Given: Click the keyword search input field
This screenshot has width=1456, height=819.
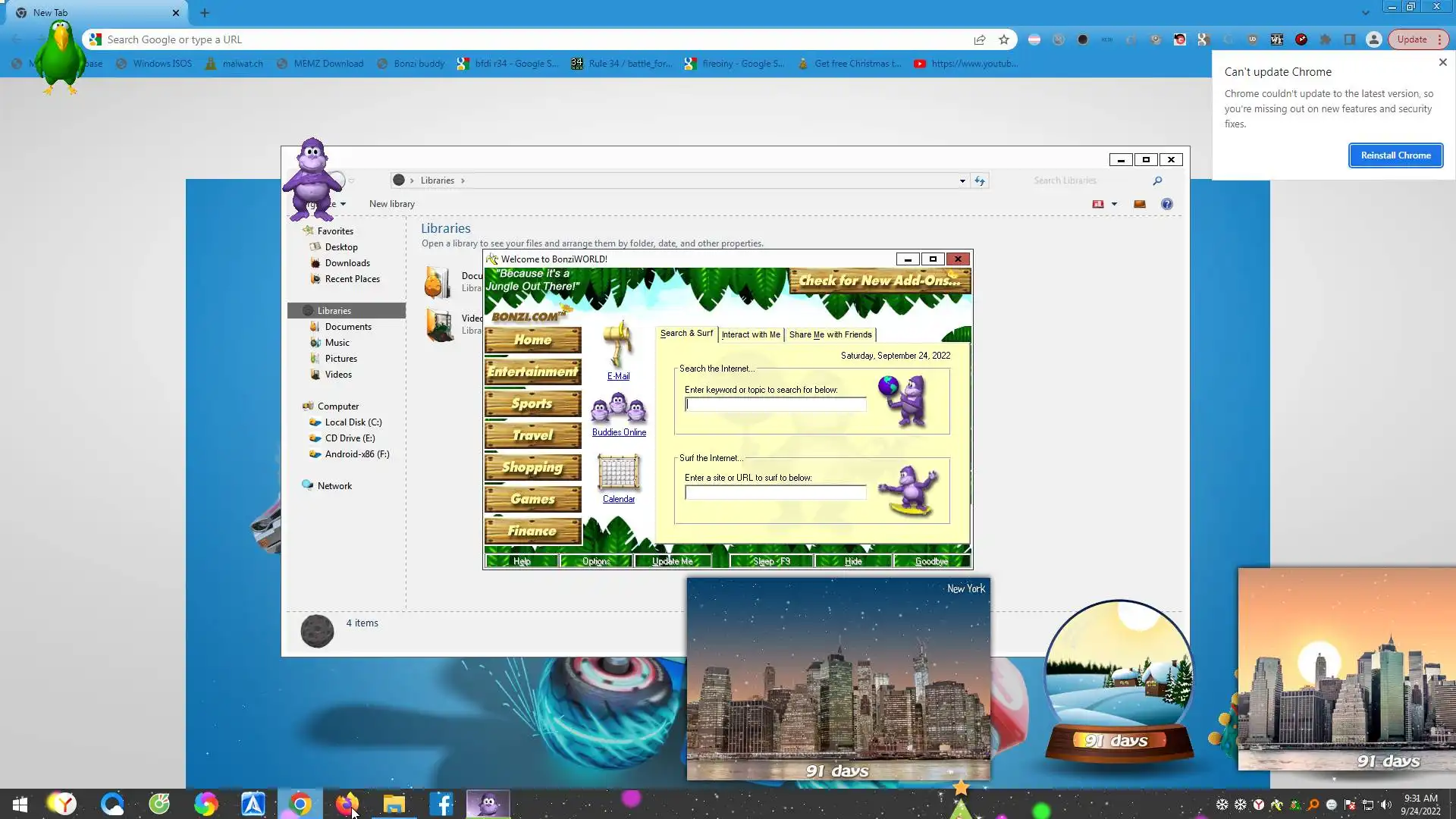Looking at the screenshot, I should tap(775, 405).
